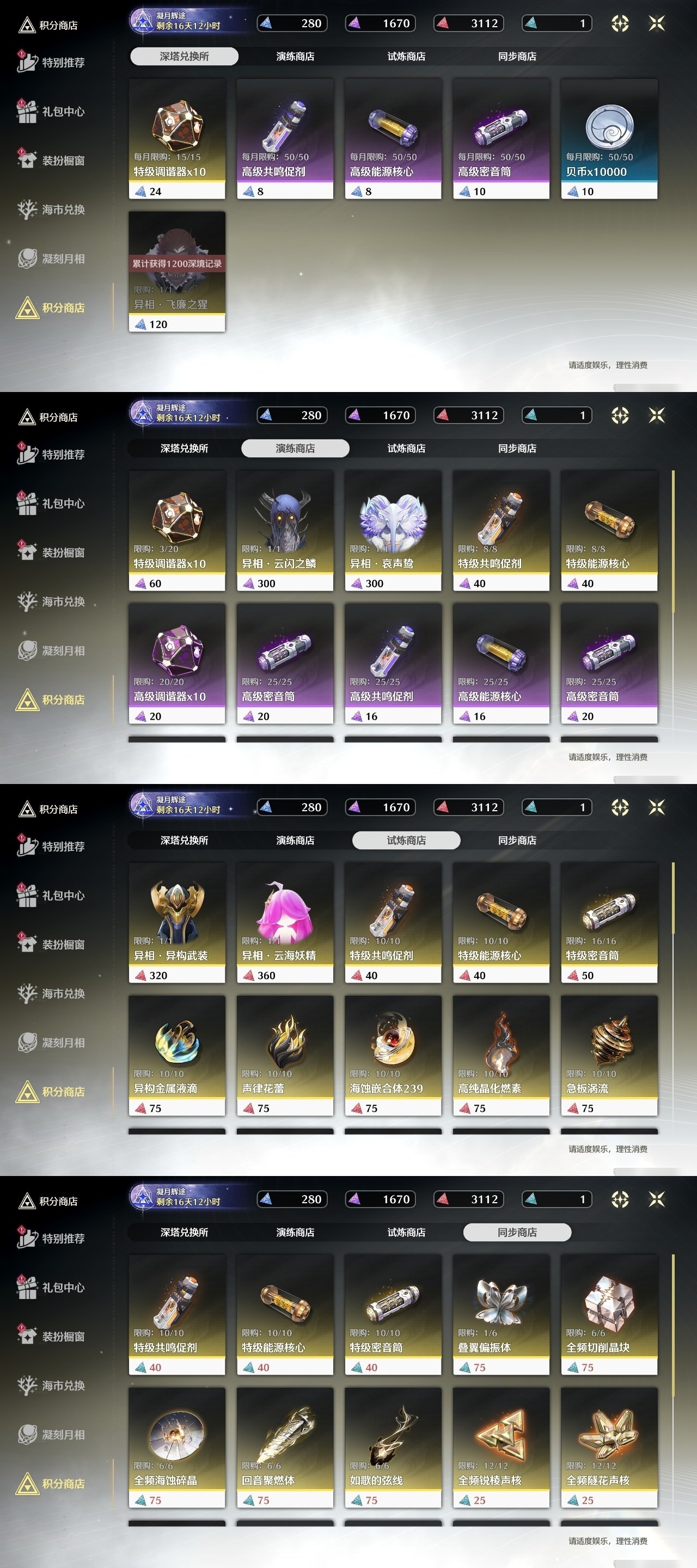Choose the 异构金属液滴 material
This screenshot has width=697, height=1568.
177,1056
